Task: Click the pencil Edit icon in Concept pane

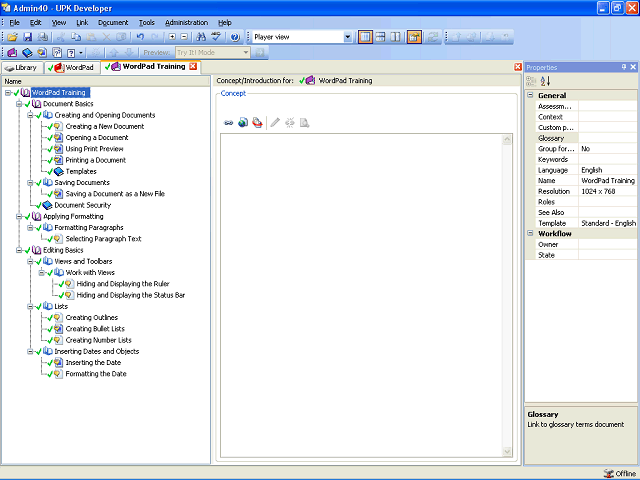Action: [x=275, y=122]
